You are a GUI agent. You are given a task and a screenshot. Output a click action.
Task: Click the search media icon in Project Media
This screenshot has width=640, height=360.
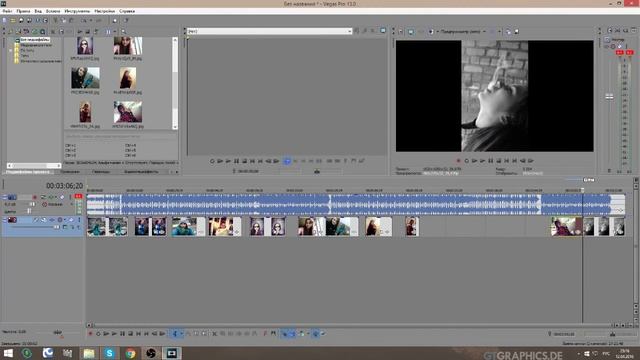click(x=123, y=31)
